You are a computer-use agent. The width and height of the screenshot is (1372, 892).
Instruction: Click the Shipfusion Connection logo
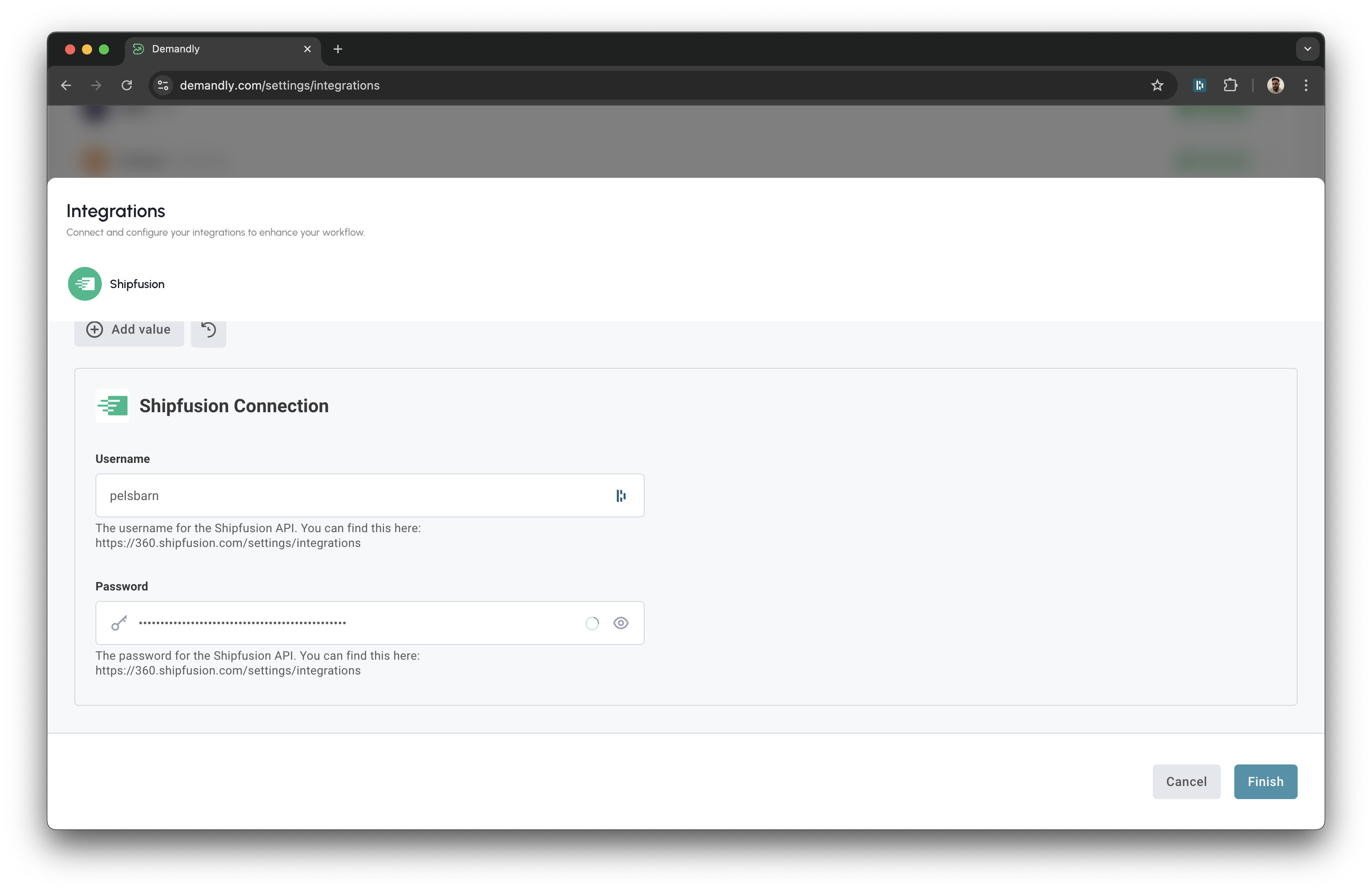tap(112, 405)
